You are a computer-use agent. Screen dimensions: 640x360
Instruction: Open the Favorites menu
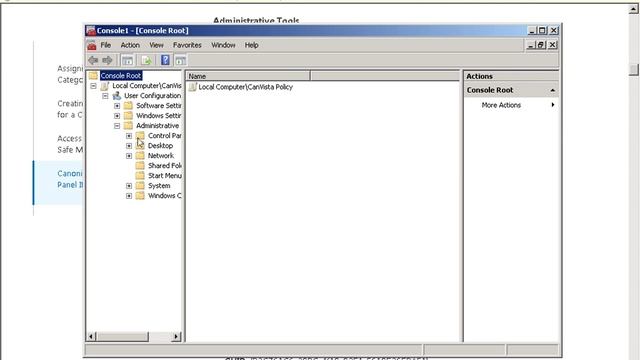click(x=187, y=45)
